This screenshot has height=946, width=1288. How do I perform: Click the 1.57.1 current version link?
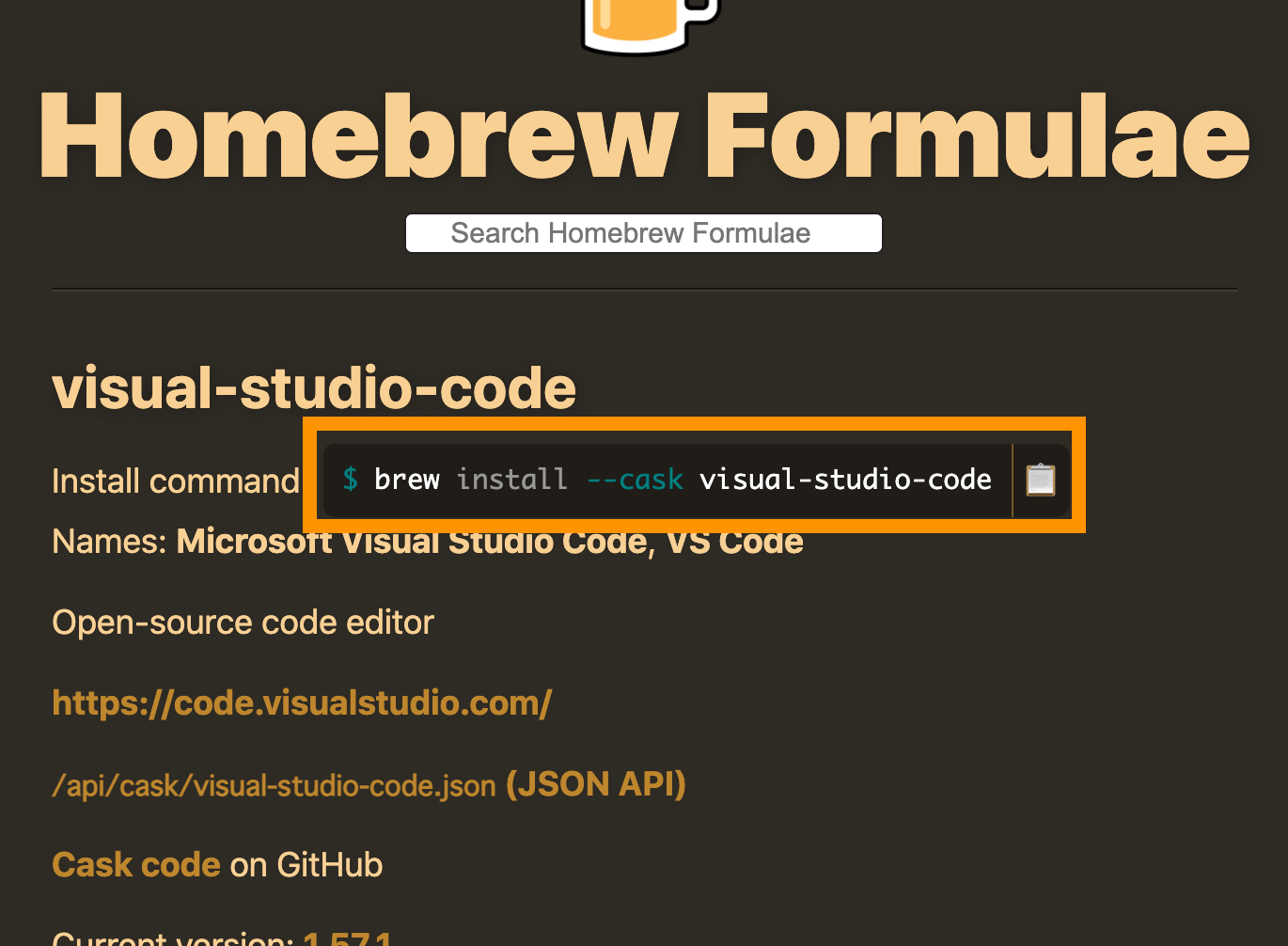coord(348,938)
